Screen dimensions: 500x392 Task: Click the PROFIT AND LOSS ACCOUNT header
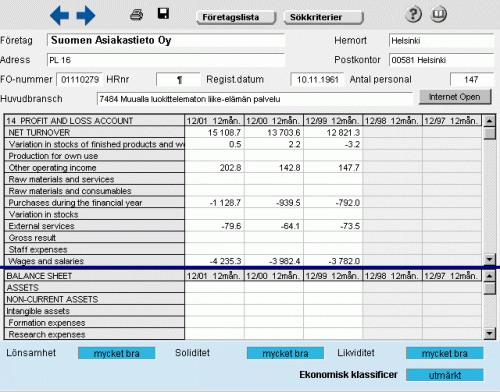pyautogui.click(x=94, y=121)
